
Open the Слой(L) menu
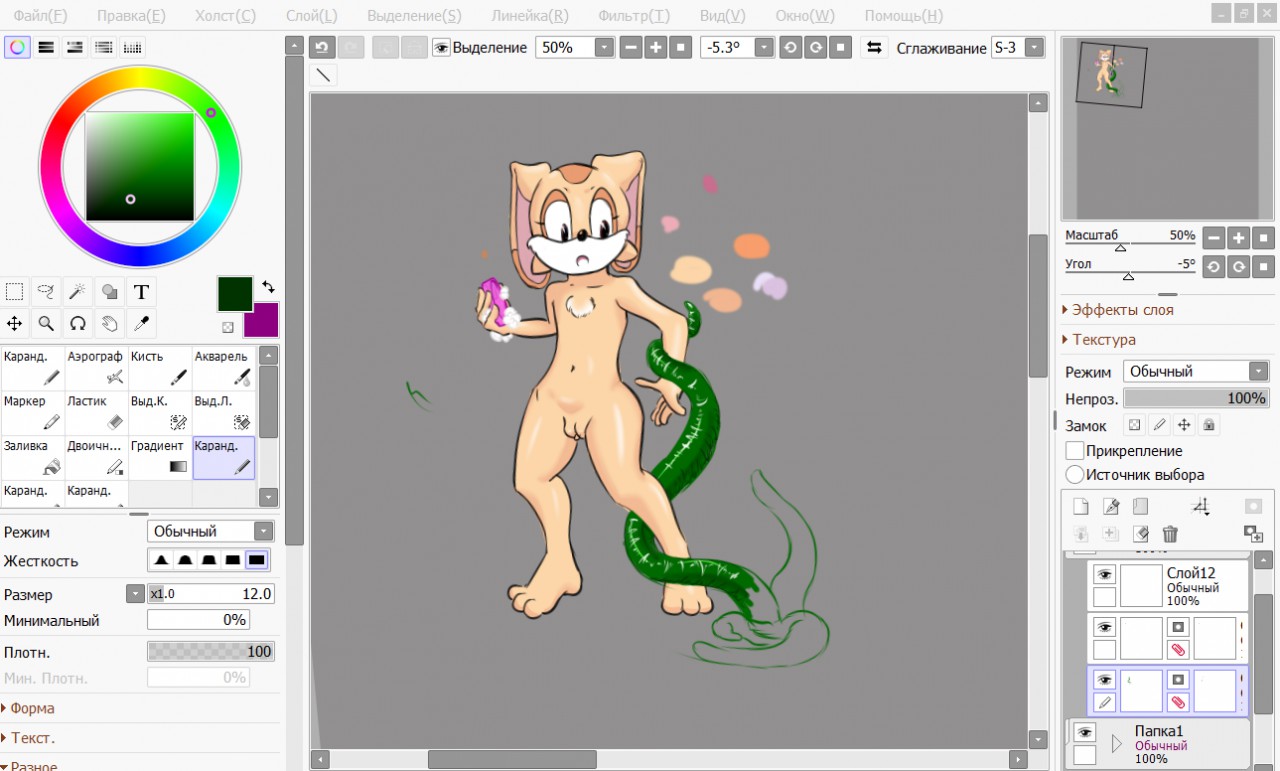311,16
